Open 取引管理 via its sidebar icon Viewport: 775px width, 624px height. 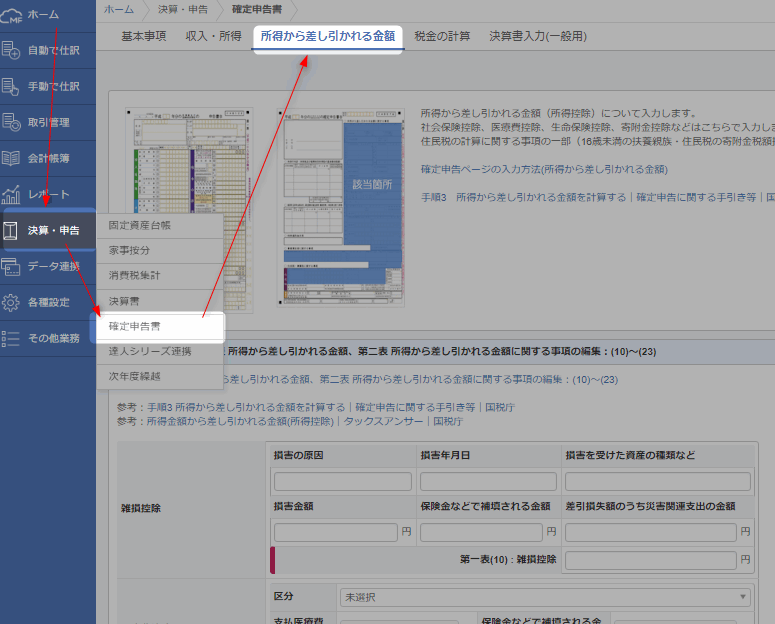pos(12,122)
